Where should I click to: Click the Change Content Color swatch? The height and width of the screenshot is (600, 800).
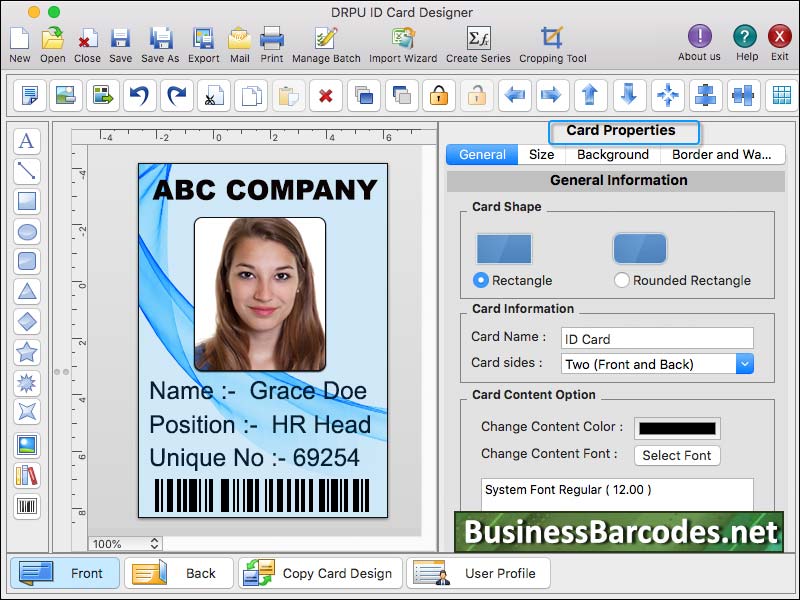point(676,427)
